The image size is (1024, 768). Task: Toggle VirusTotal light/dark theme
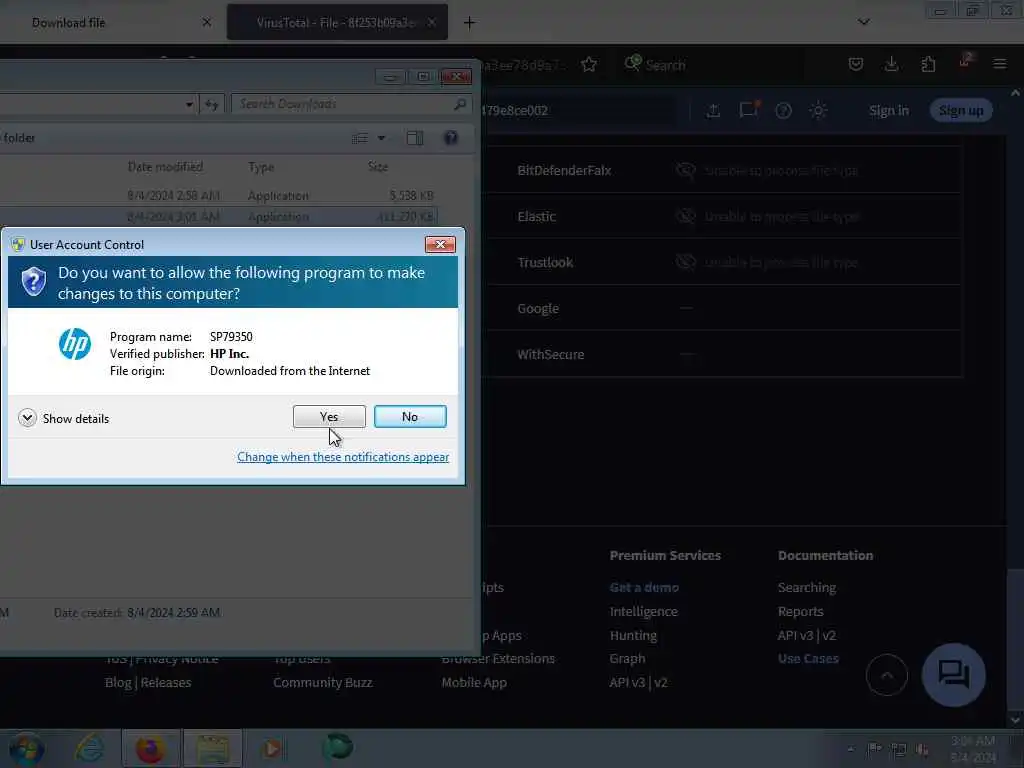818,110
